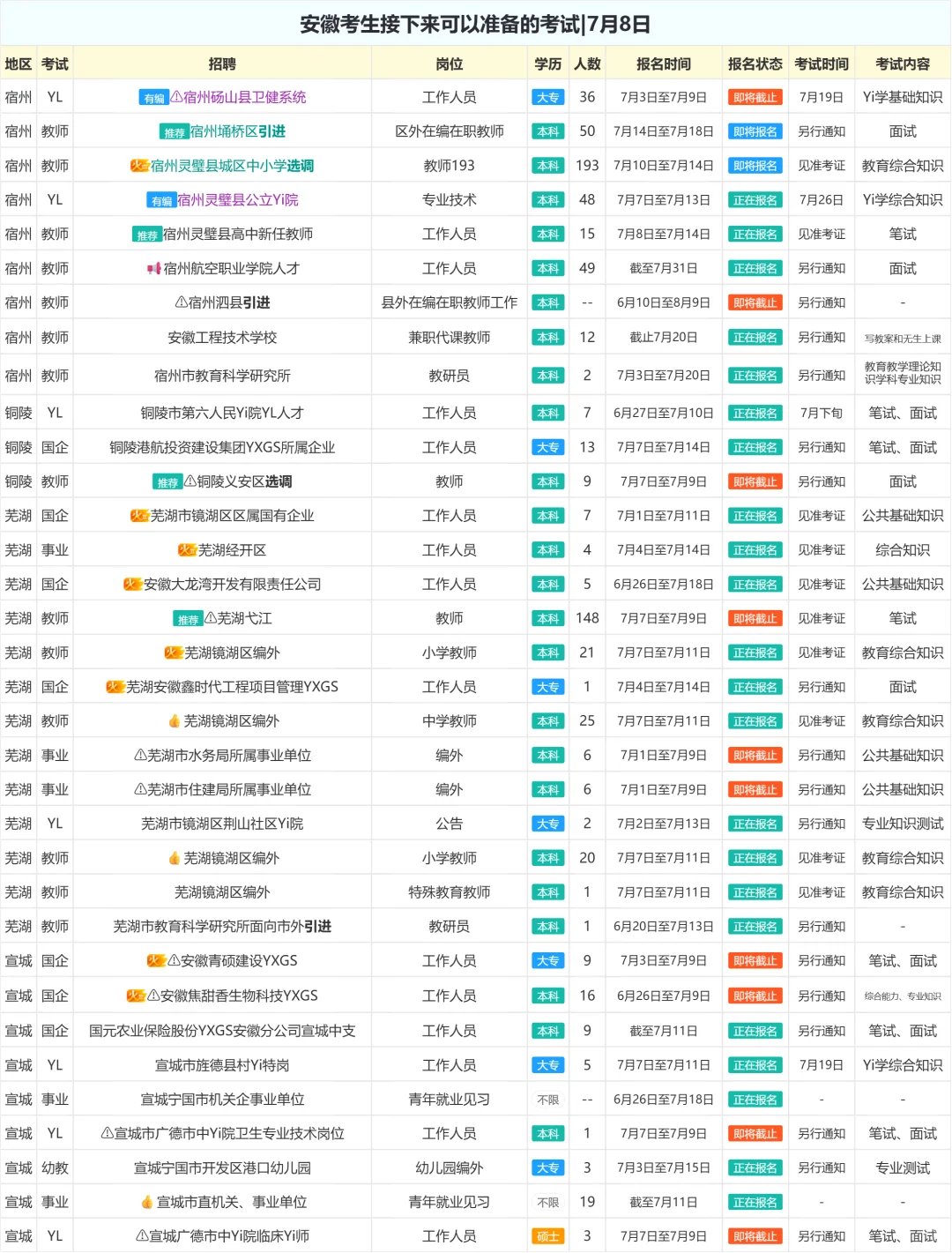Click the 推荐 badge beside 宿州埇桥区引进
This screenshot has width=952, height=1253.
click(175, 132)
